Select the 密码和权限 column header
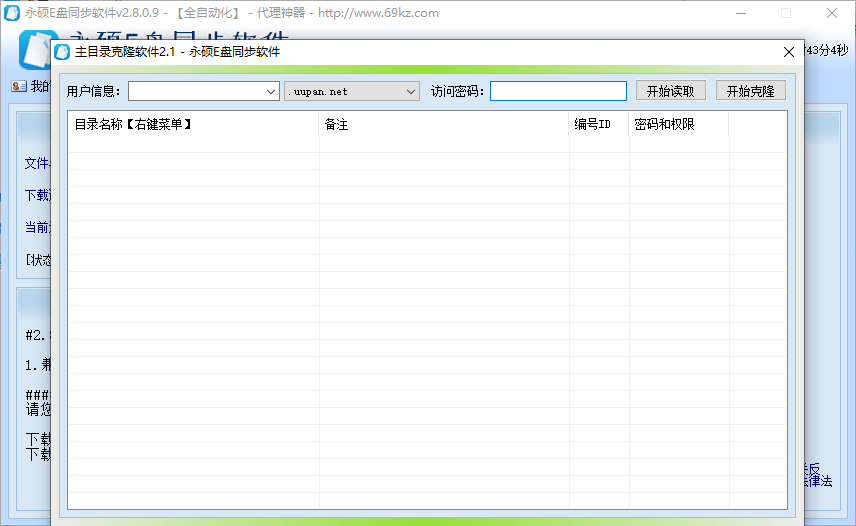This screenshot has height=526, width=856. tap(677, 124)
